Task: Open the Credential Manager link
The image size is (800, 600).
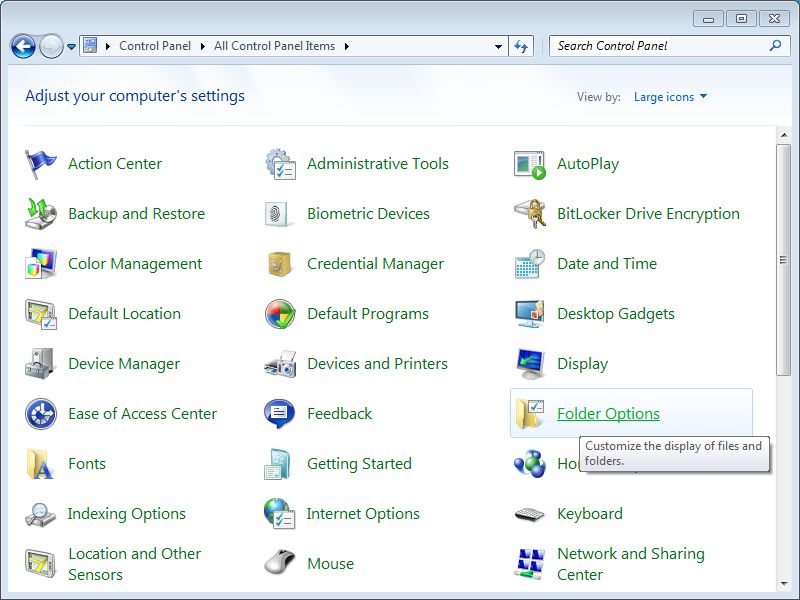Action: coord(375,264)
